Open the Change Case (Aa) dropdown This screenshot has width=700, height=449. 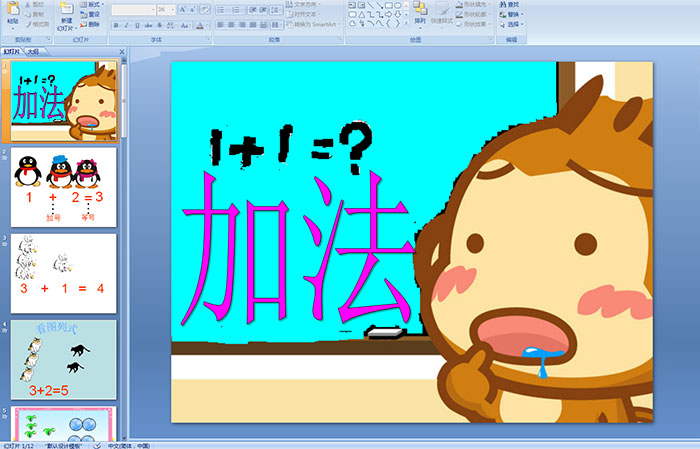point(185,25)
